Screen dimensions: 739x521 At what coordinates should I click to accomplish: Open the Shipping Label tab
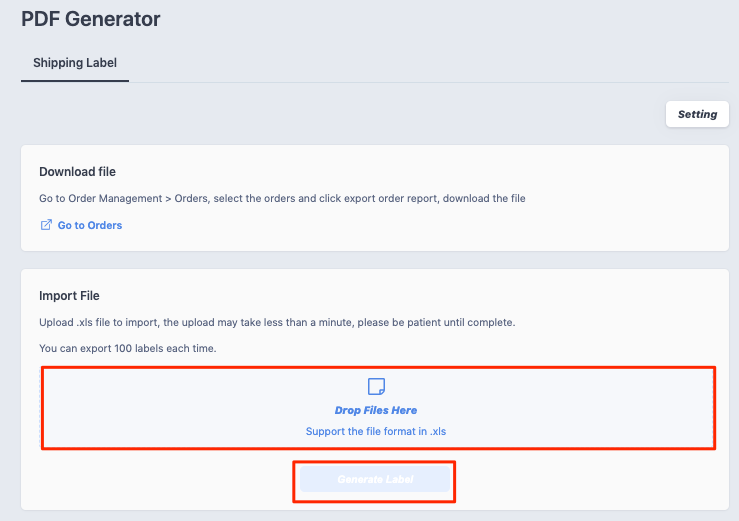[75, 63]
